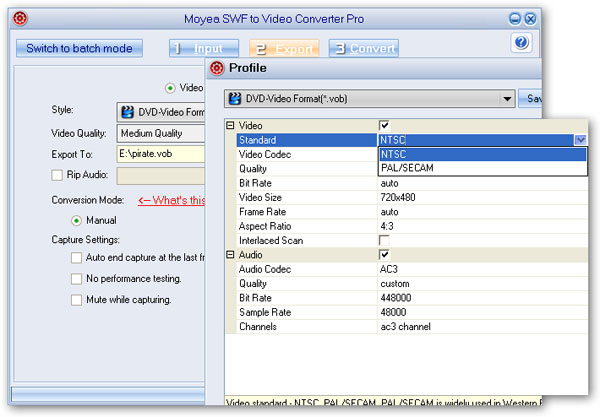The width and height of the screenshot is (600, 417).
Task: Click the film icon in the Style field
Action: (127, 112)
